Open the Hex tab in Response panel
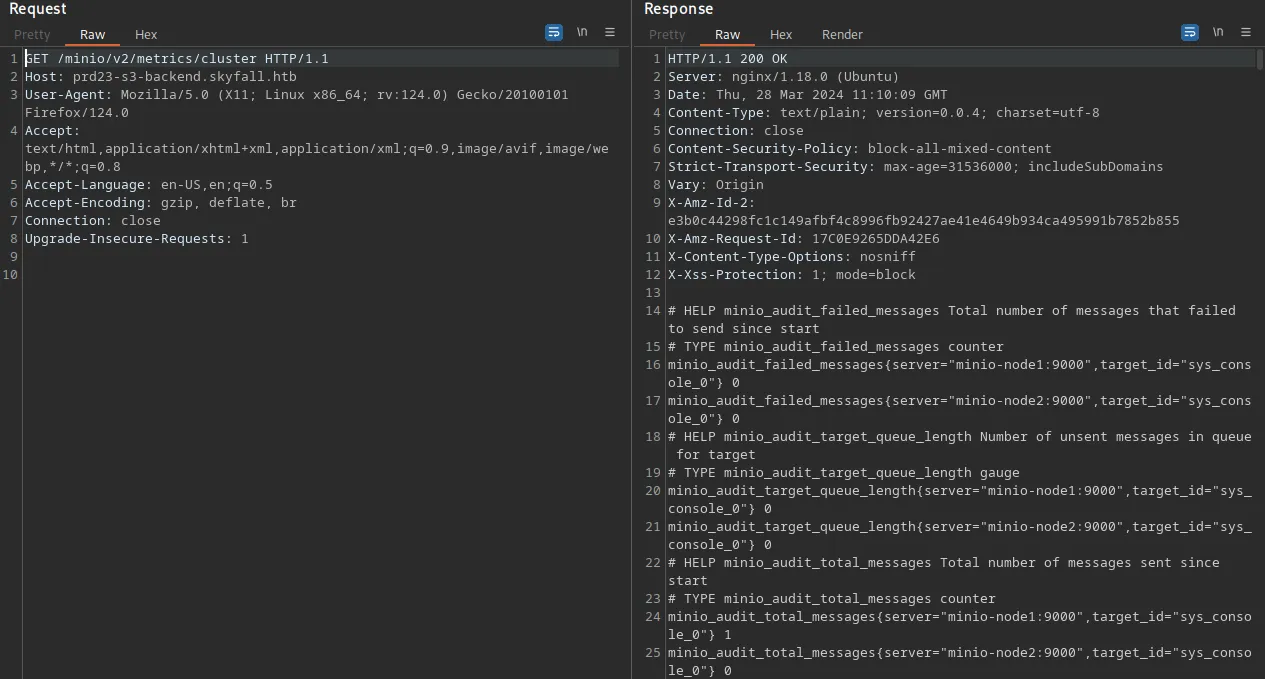Image resolution: width=1265 pixels, height=679 pixels. pos(781,35)
